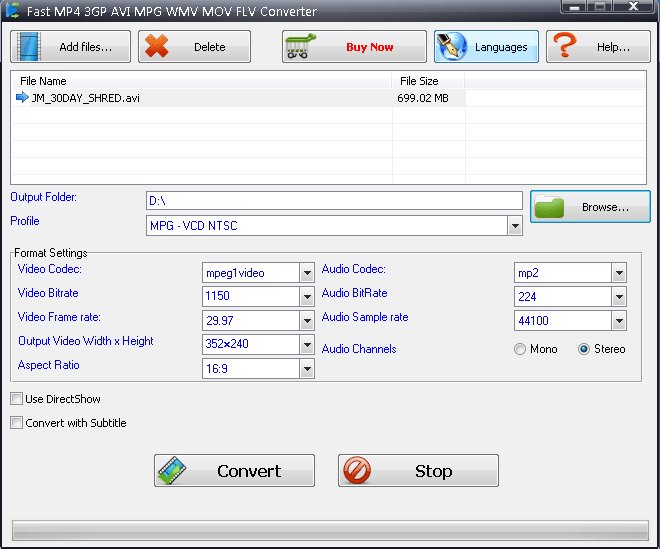This screenshot has height=549, width=660.
Task: Open the Languages button label
Action: click(x=501, y=47)
